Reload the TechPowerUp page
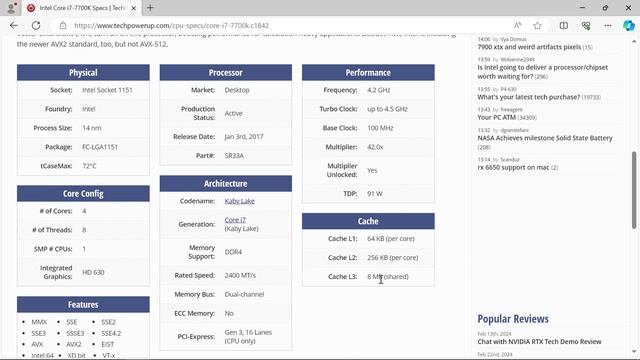This screenshot has height=360, width=640. tap(36, 25)
